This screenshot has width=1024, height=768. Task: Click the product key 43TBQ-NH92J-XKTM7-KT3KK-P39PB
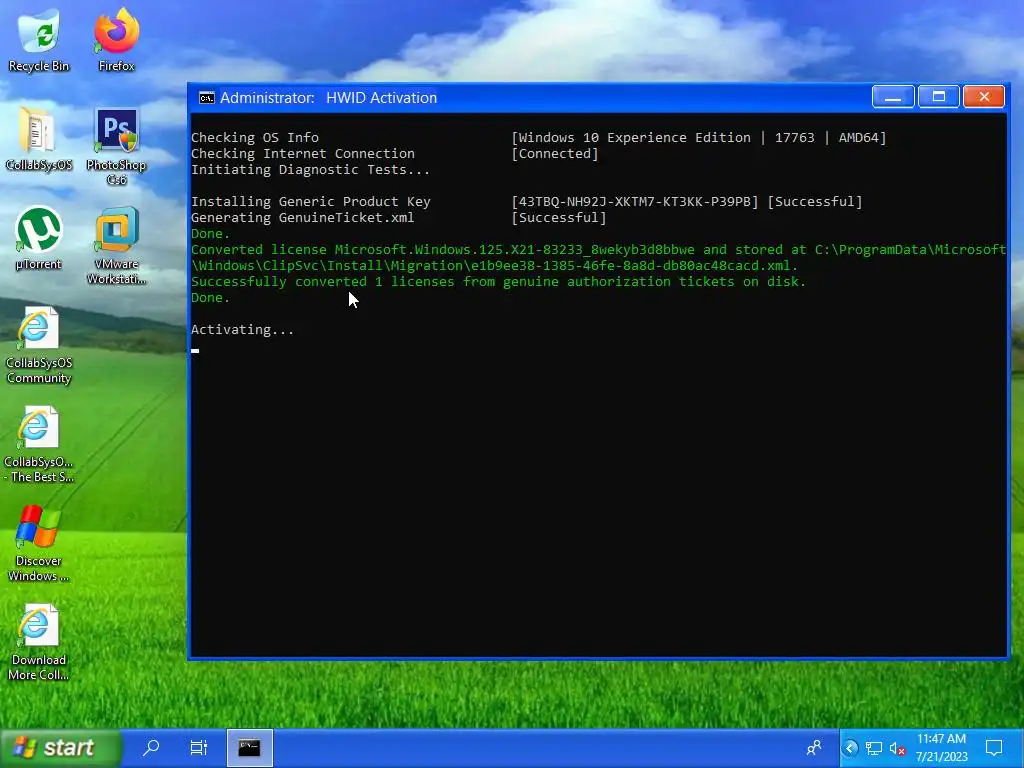[x=635, y=202]
